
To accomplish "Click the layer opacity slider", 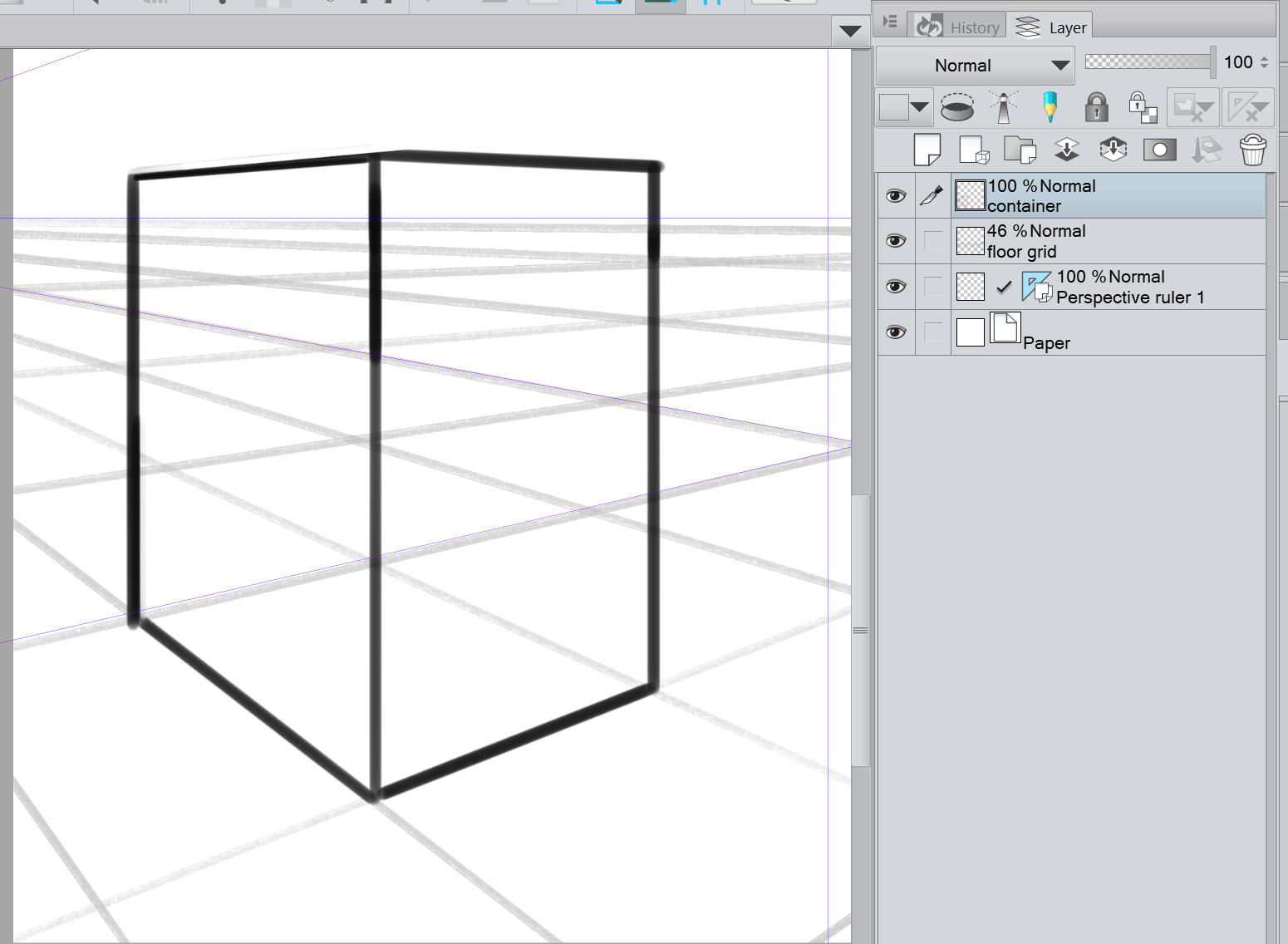I will 1148,61.
